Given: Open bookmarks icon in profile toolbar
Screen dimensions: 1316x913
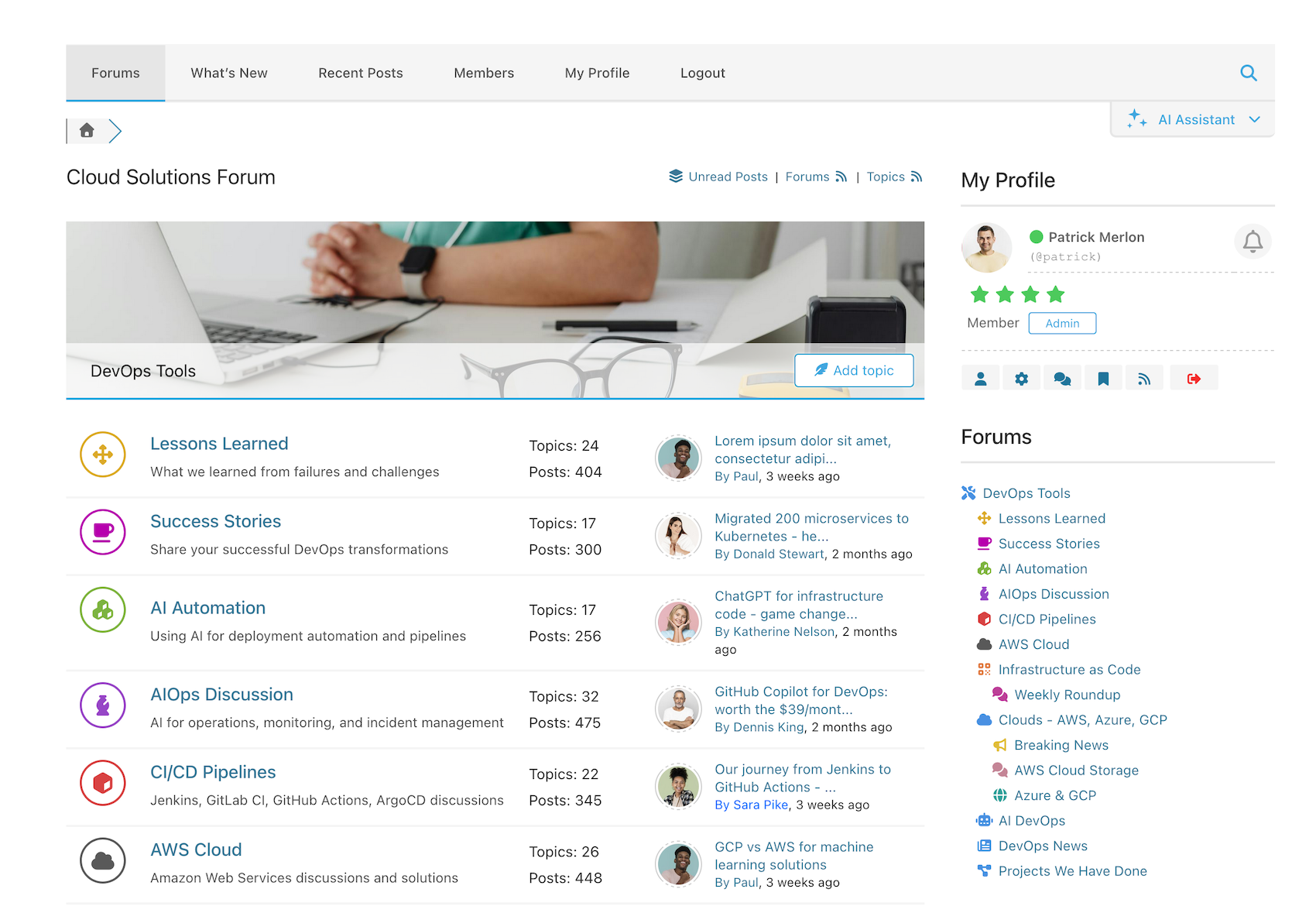Looking at the screenshot, I should pyautogui.click(x=1103, y=379).
